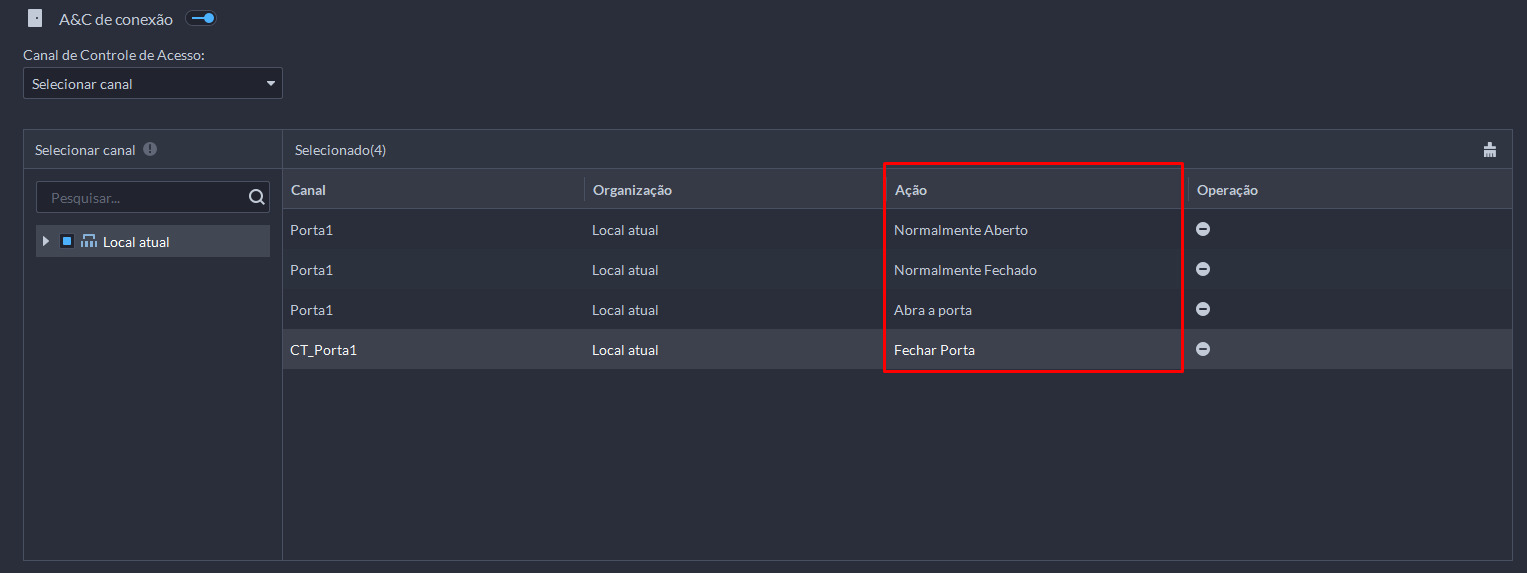Remove the Normalmente Aberto row

tap(1203, 229)
